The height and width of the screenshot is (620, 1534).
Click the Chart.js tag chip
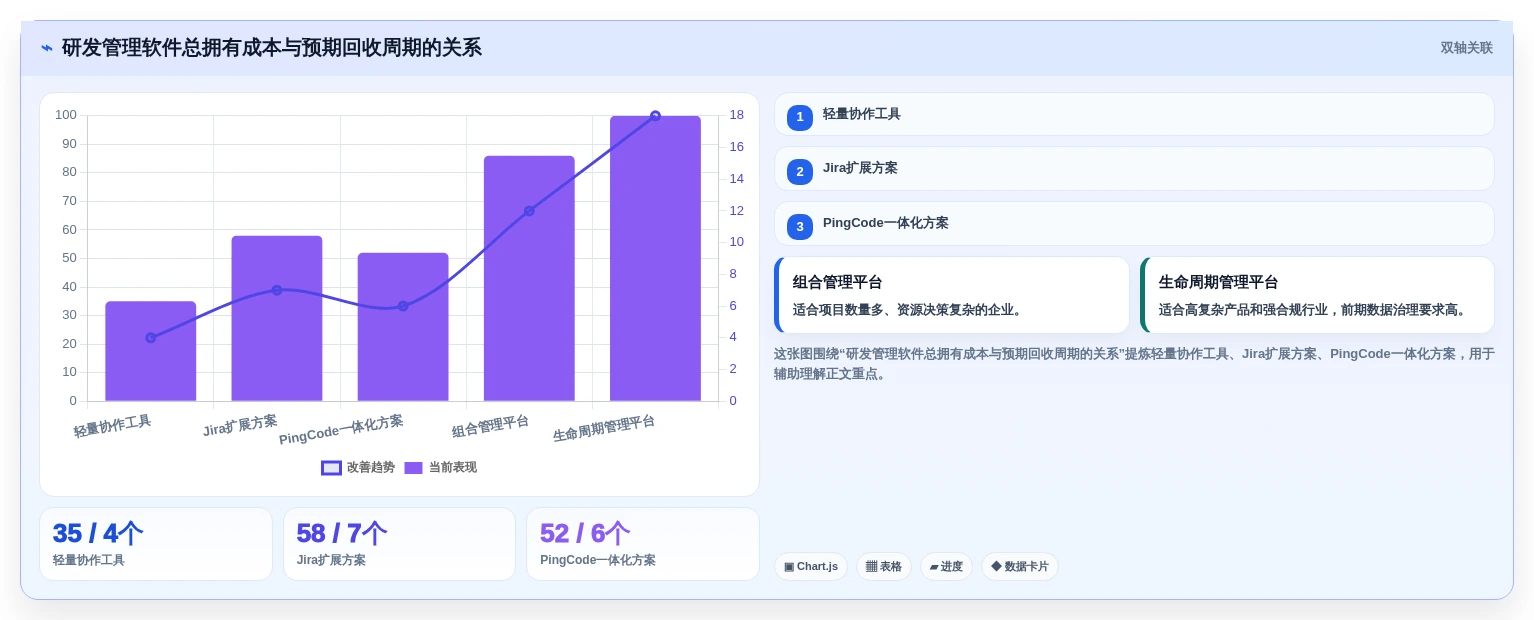pos(811,567)
